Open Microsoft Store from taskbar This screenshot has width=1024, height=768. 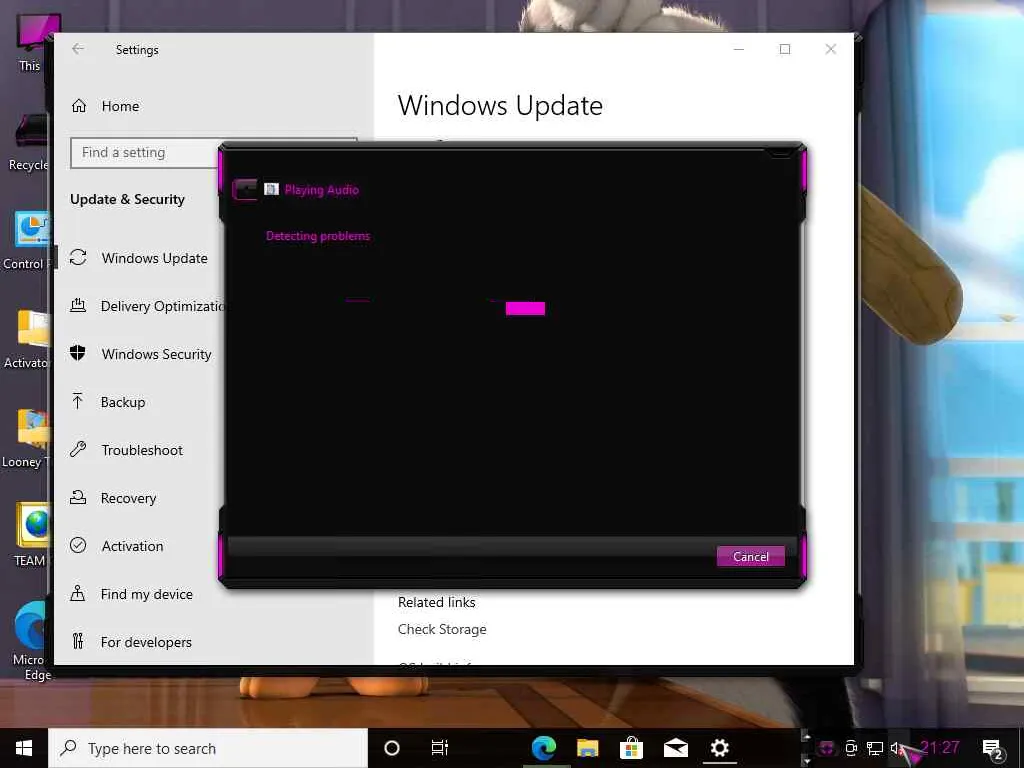point(632,748)
